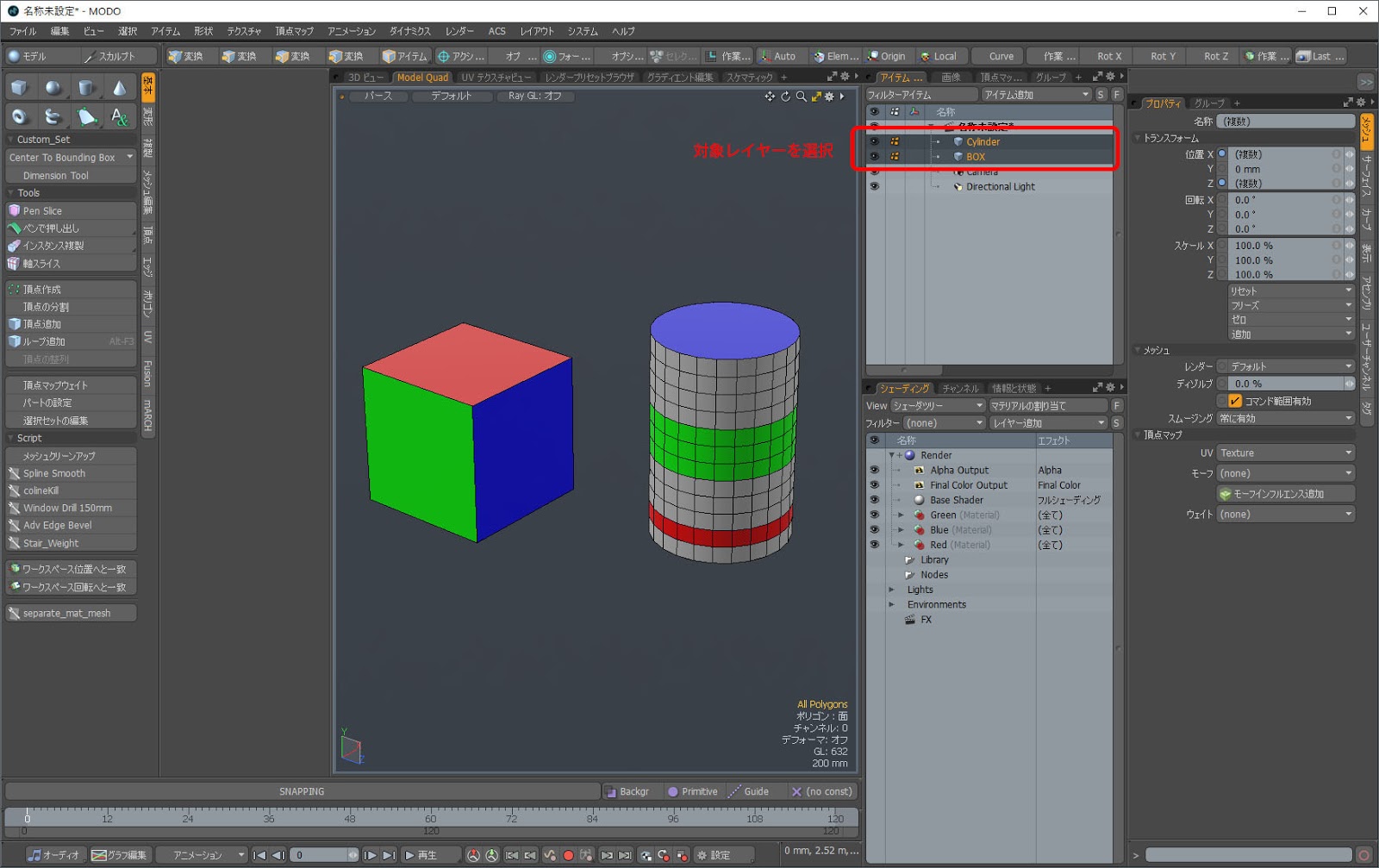
Task: Click the ディゾルブ 0.0 % slider field
Action: click(x=1286, y=384)
